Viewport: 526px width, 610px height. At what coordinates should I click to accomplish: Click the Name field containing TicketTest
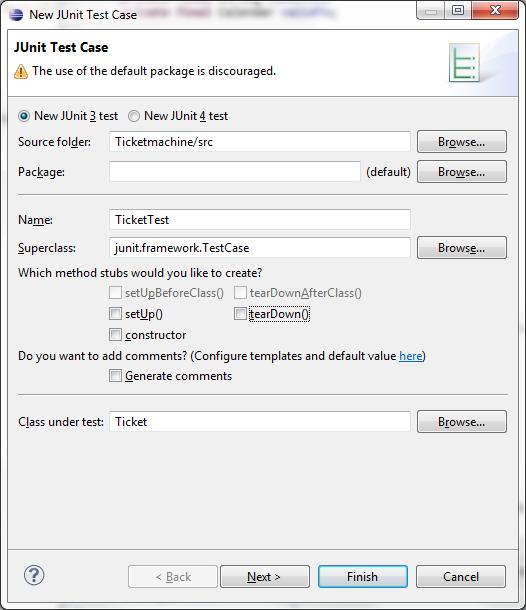coord(259,219)
